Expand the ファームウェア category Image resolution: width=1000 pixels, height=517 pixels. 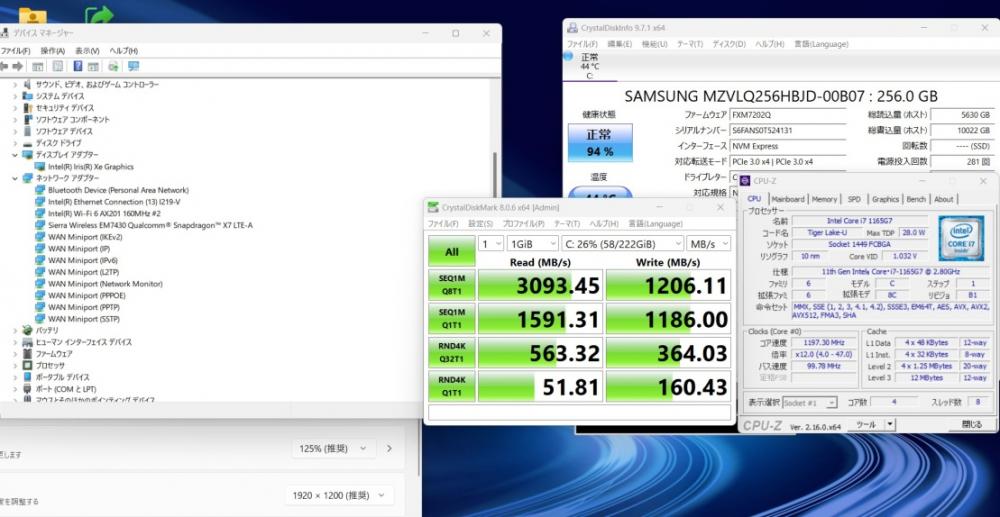[15, 354]
